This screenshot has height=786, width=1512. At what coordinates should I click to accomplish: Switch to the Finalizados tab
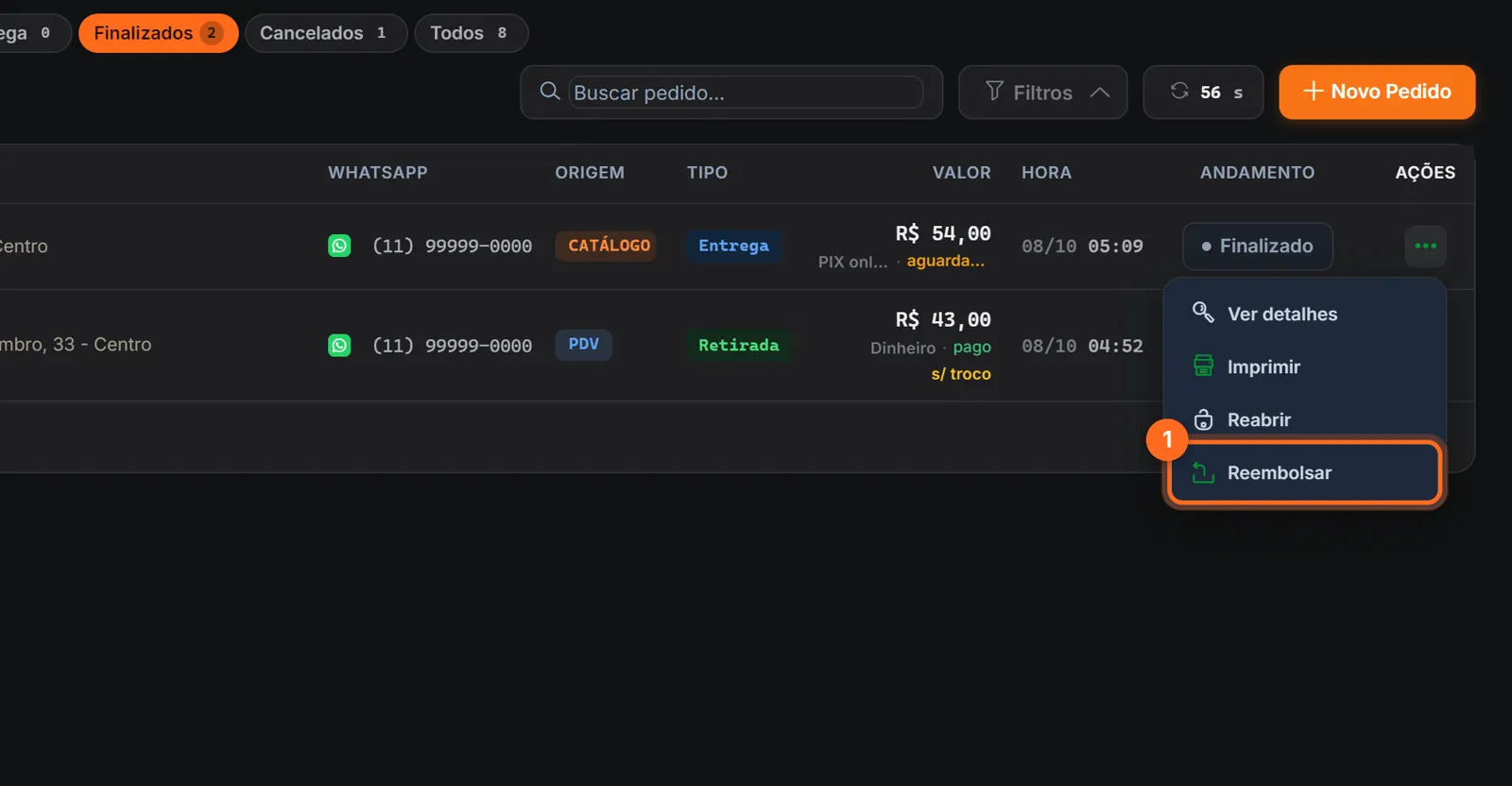point(158,33)
